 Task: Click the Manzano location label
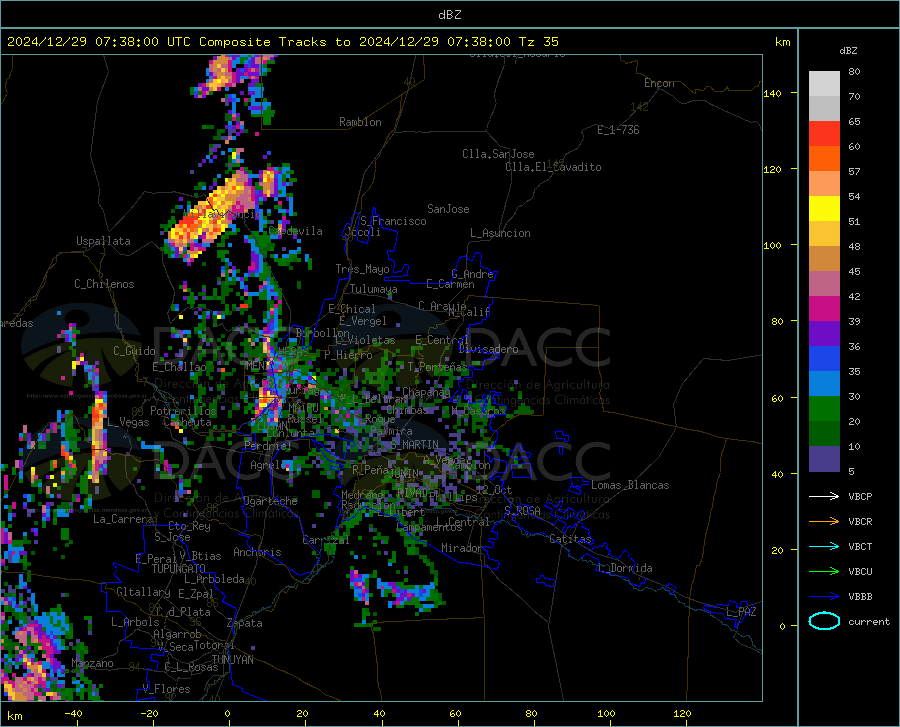tap(92, 664)
